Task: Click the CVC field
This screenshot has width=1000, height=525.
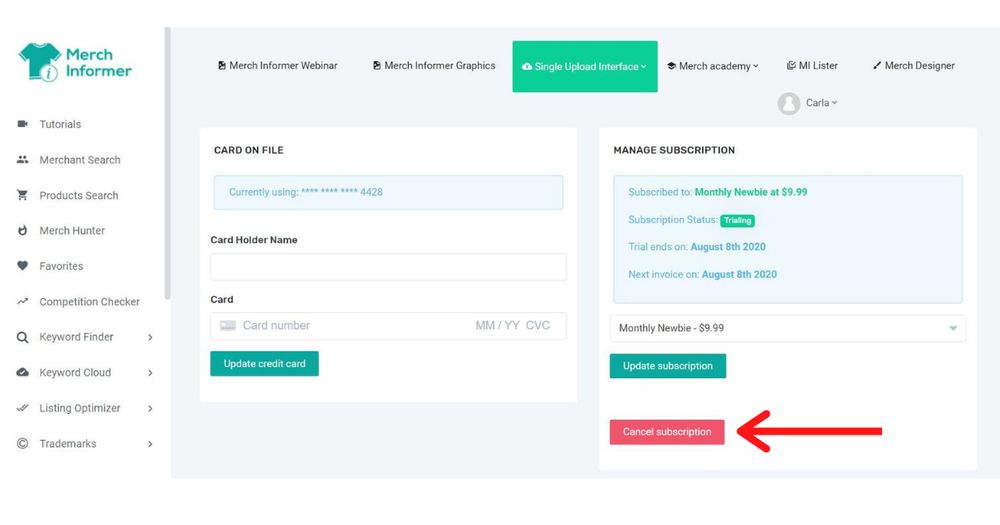Action: pos(538,325)
